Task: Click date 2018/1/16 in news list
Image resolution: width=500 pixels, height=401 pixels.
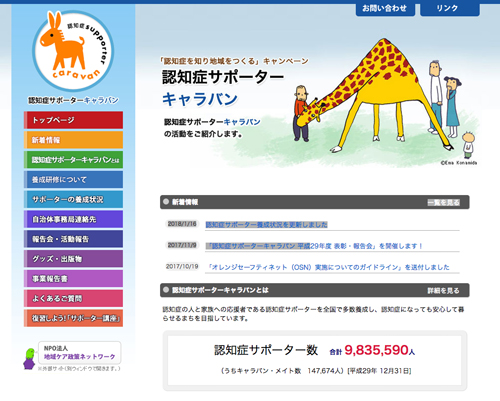Action: click(182, 224)
